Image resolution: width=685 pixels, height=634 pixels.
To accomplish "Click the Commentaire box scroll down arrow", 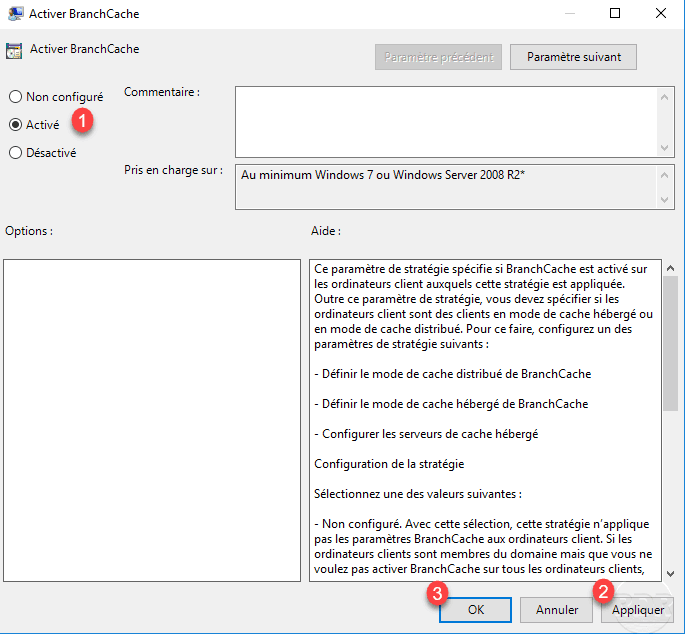I will pos(664,148).
